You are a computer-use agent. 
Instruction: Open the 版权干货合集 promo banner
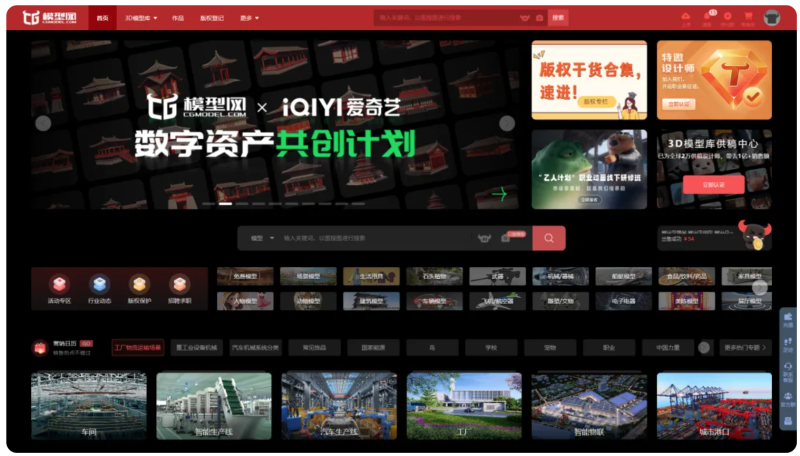(x=589, y=80)
